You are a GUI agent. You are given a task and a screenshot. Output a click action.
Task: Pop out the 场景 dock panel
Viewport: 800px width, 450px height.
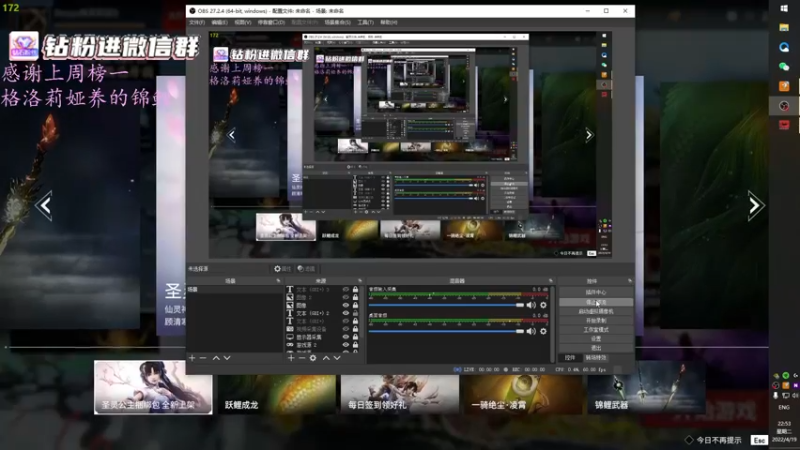click(x=279, y=281)
